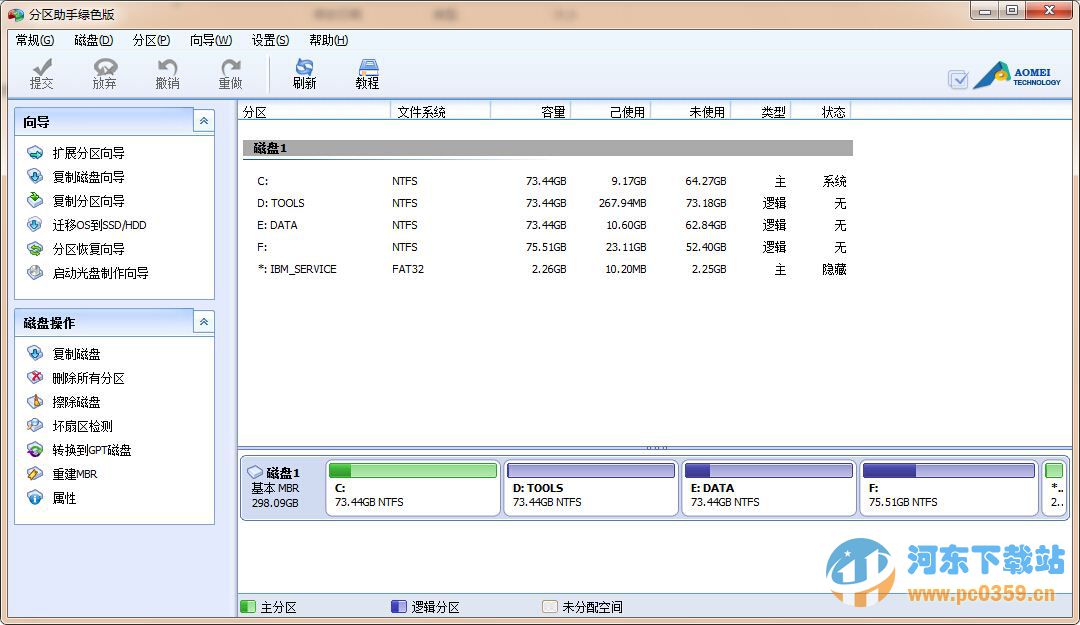Collapse the 磁盘操作 panel
Image resolution: width=1080 pixels, height=625 pixels.
pyautogui.click(x=204, y=322)
